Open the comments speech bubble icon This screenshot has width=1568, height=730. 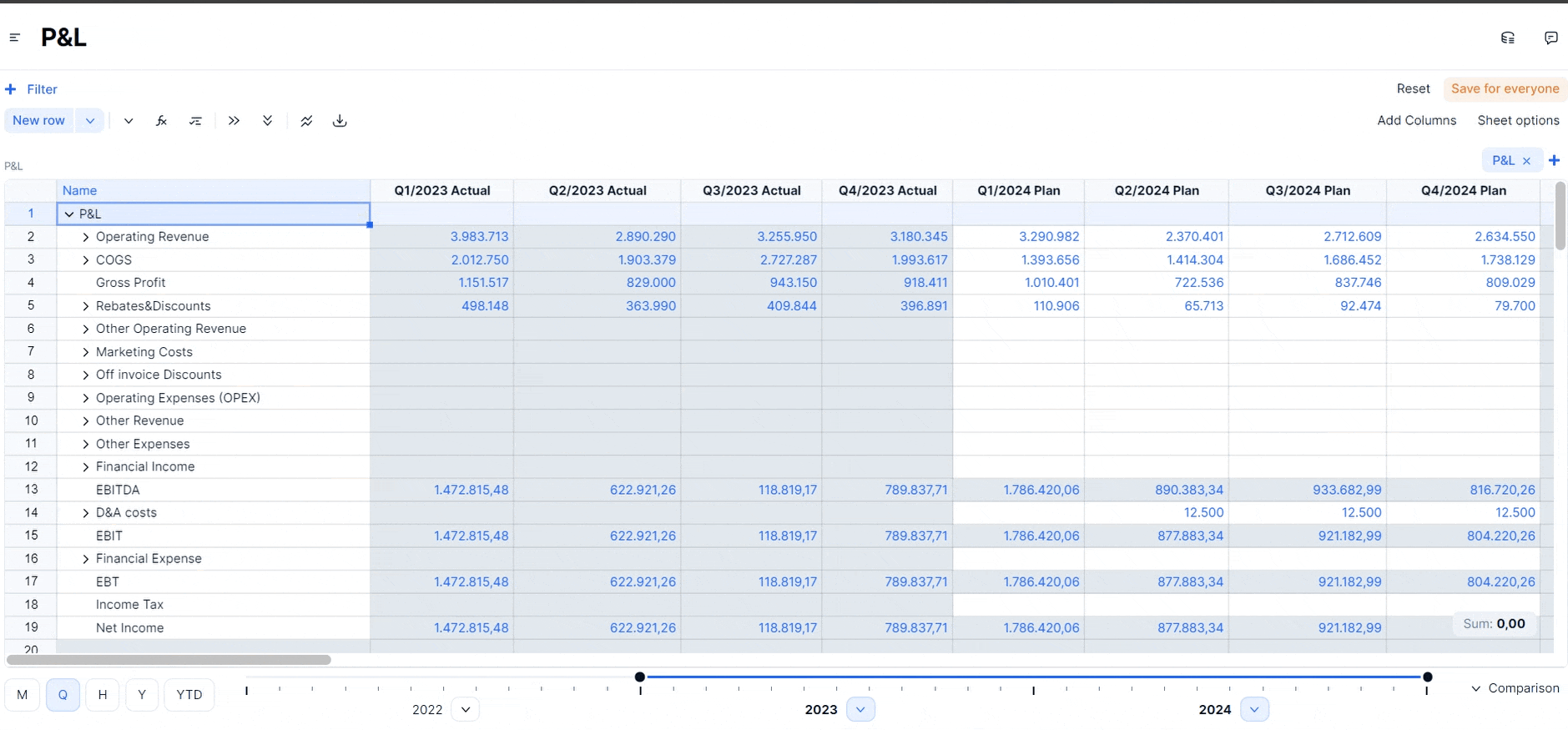pos(1550,38)
